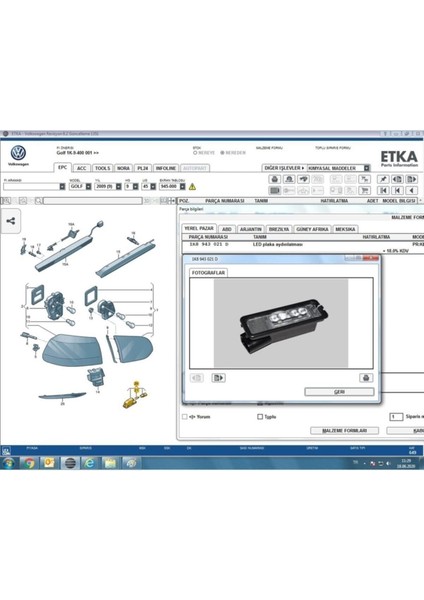Open the MODEL dropdown showing GOLF
This screenshot has width=424, height=600.
point(88,187)
